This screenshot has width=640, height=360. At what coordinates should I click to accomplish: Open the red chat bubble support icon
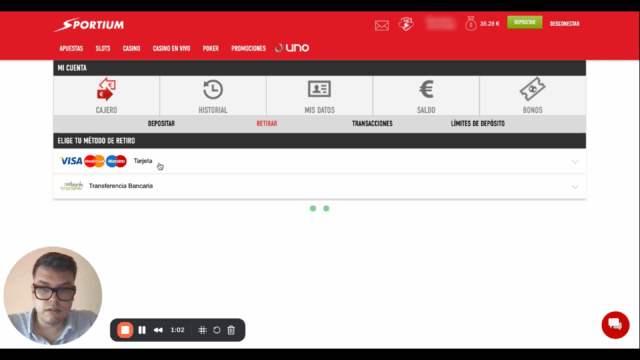tap(615, 325)
